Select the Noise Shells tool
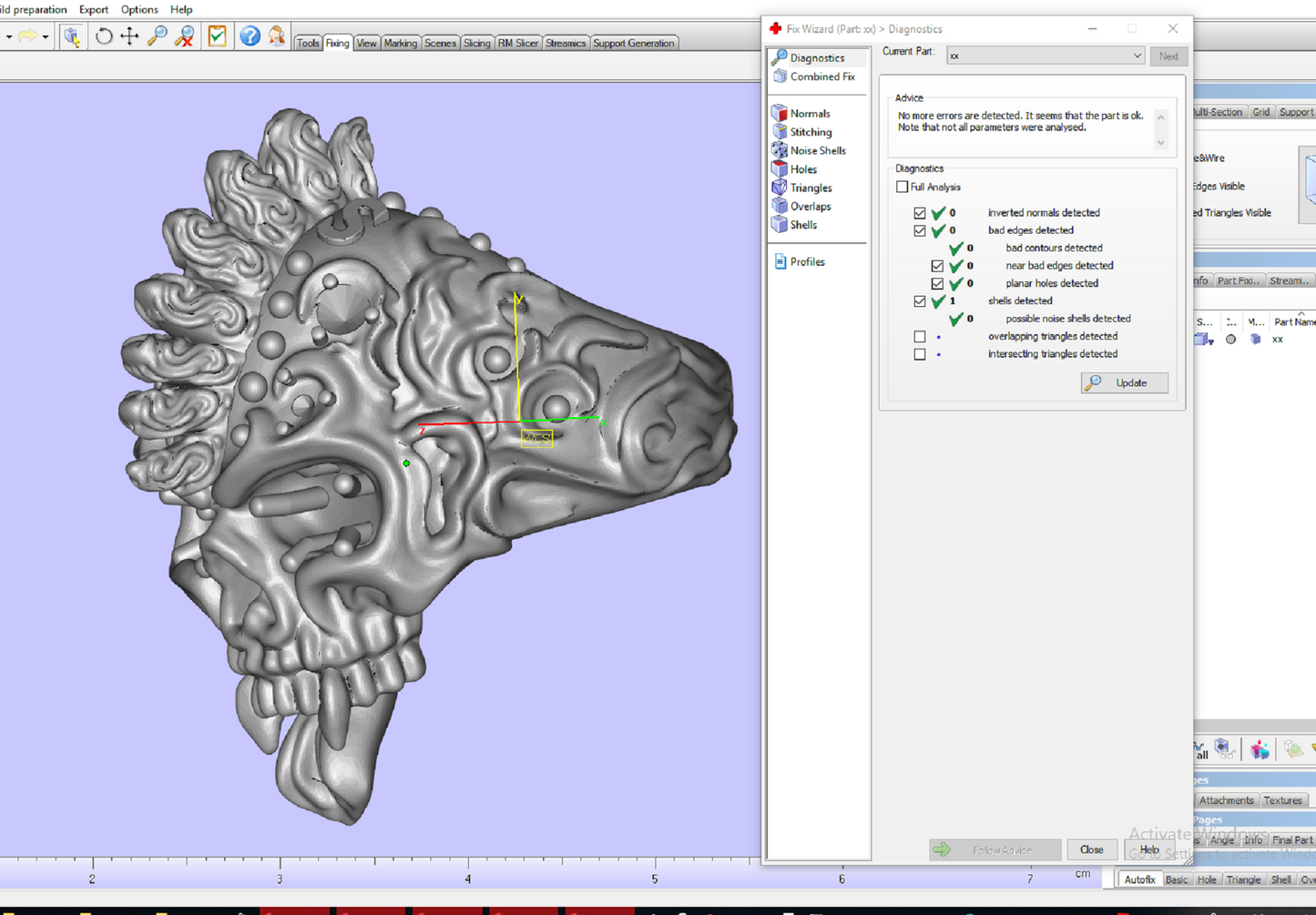The width and height of the screenshot is (1316, 915). tap(815, 150)
